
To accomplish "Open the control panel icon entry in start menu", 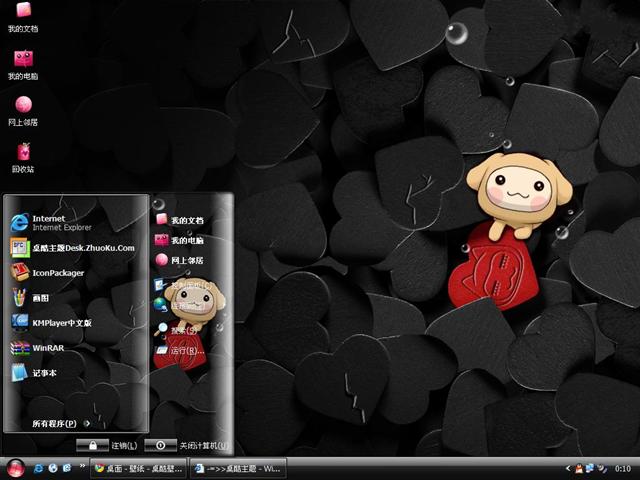I will [x=160, y=284].
